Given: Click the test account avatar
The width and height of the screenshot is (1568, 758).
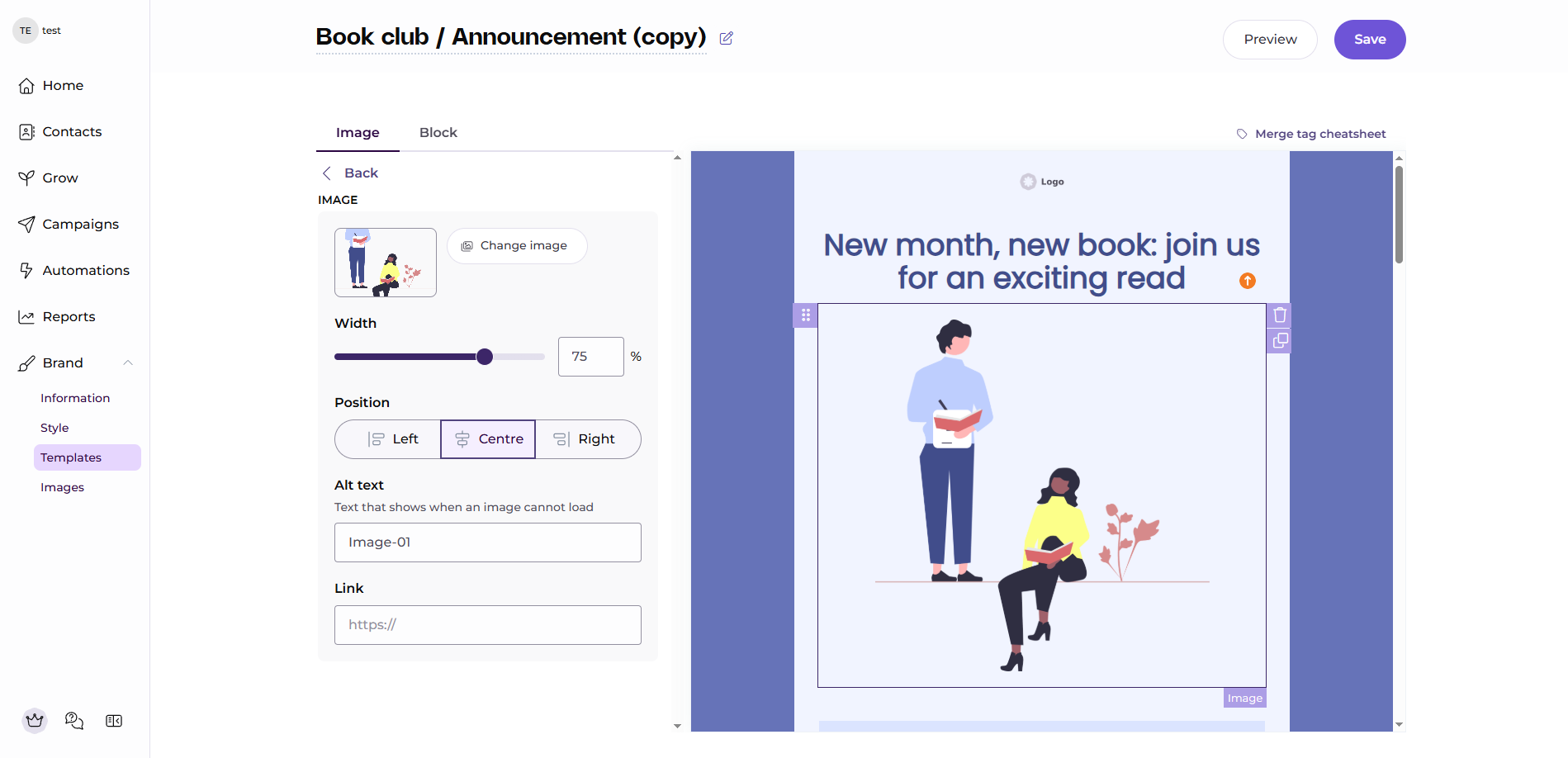Looking at the screenshot, I should pyautogui.click(x=26, y=31).
